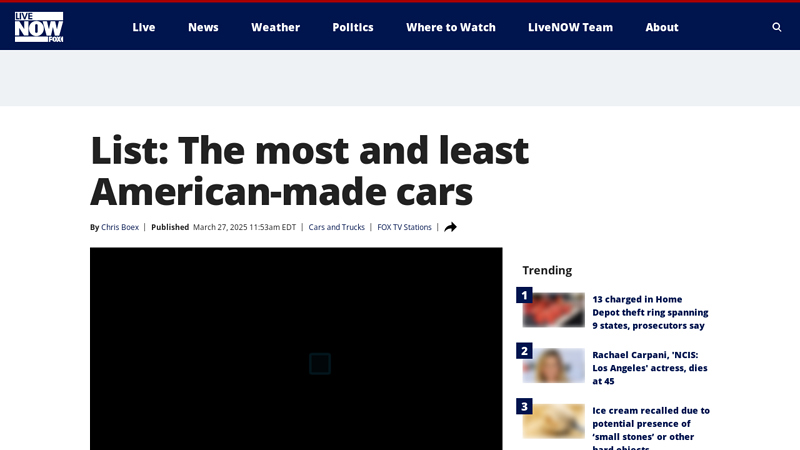Click Home Depot story thumbnail

(x=554, y=310)
